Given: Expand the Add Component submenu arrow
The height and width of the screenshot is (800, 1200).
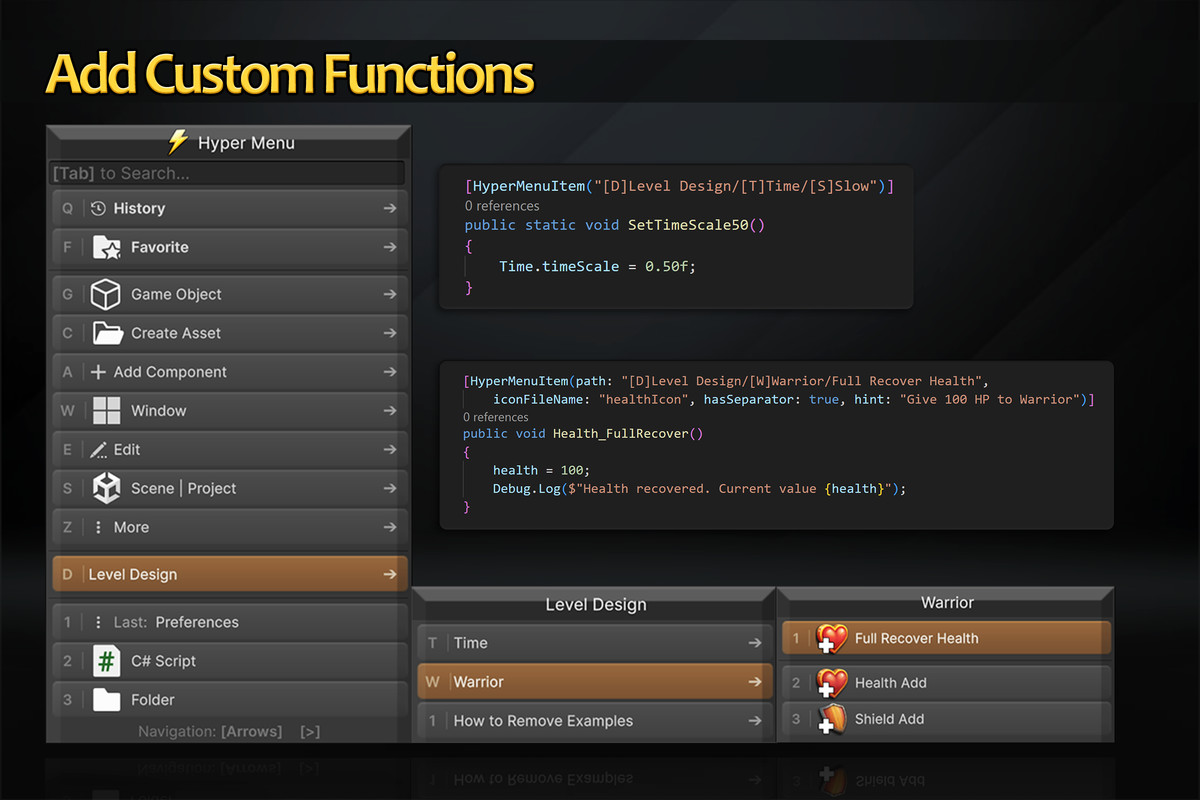Looking at the screenshot, I should click(389, 372).
